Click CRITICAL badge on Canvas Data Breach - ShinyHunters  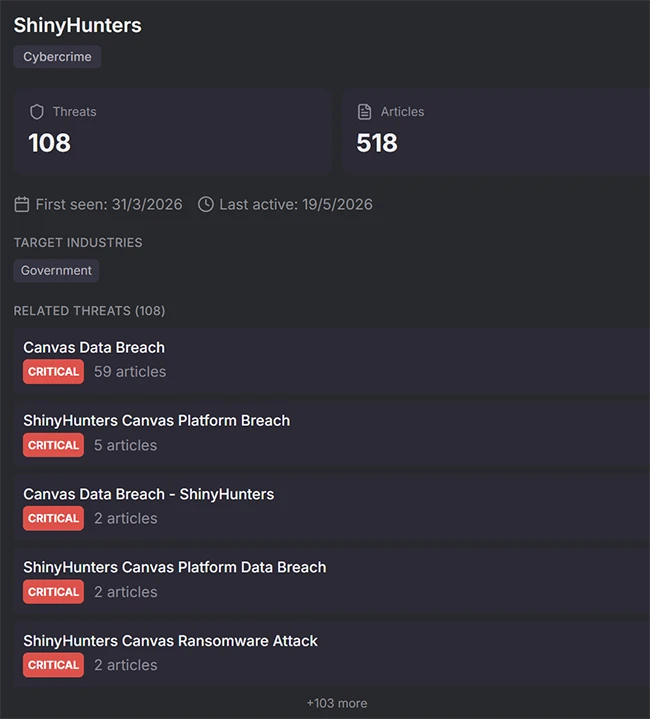click(x=54, y=518)
